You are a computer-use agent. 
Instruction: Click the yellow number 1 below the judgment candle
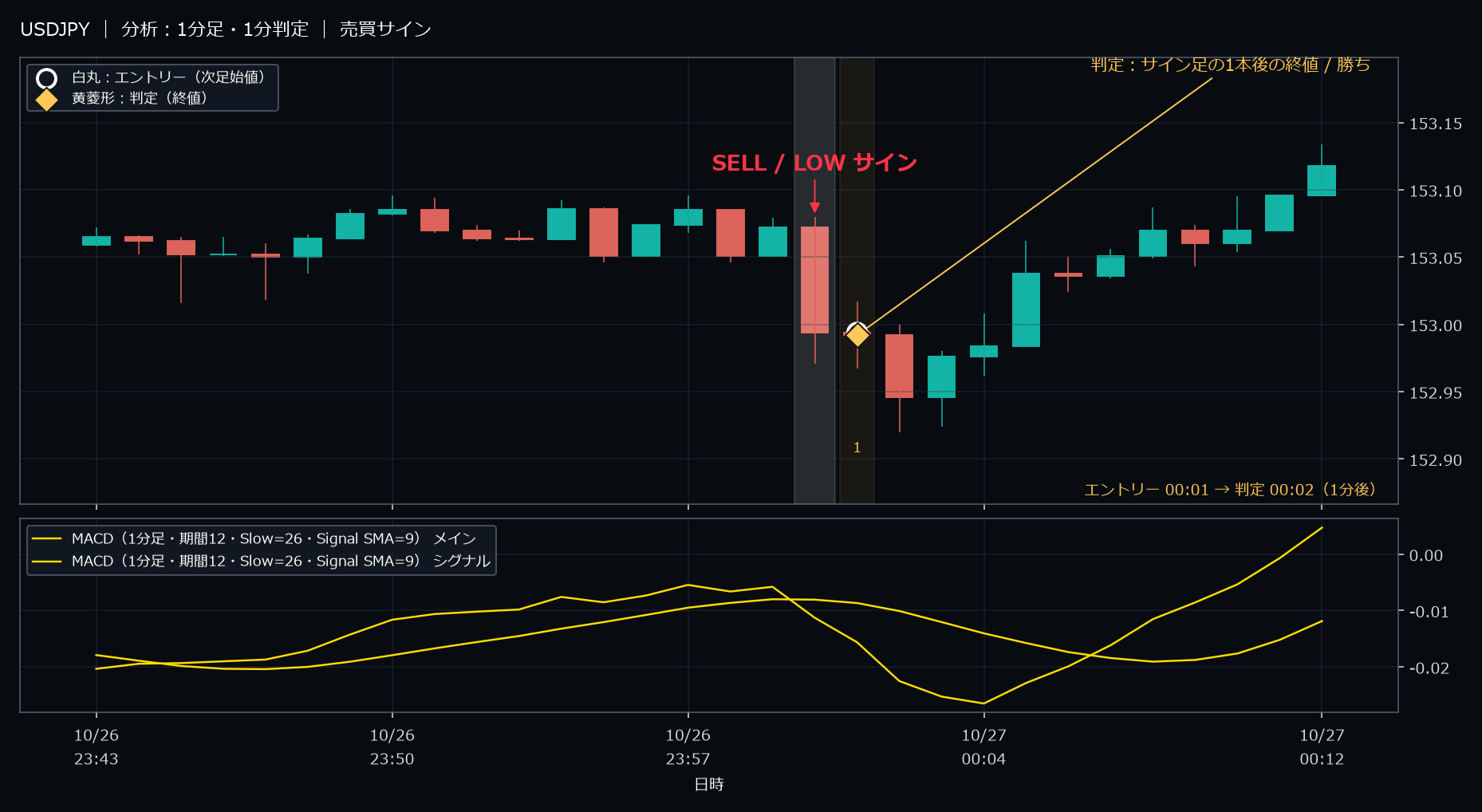pyautogui.click(x=857, y=447)
